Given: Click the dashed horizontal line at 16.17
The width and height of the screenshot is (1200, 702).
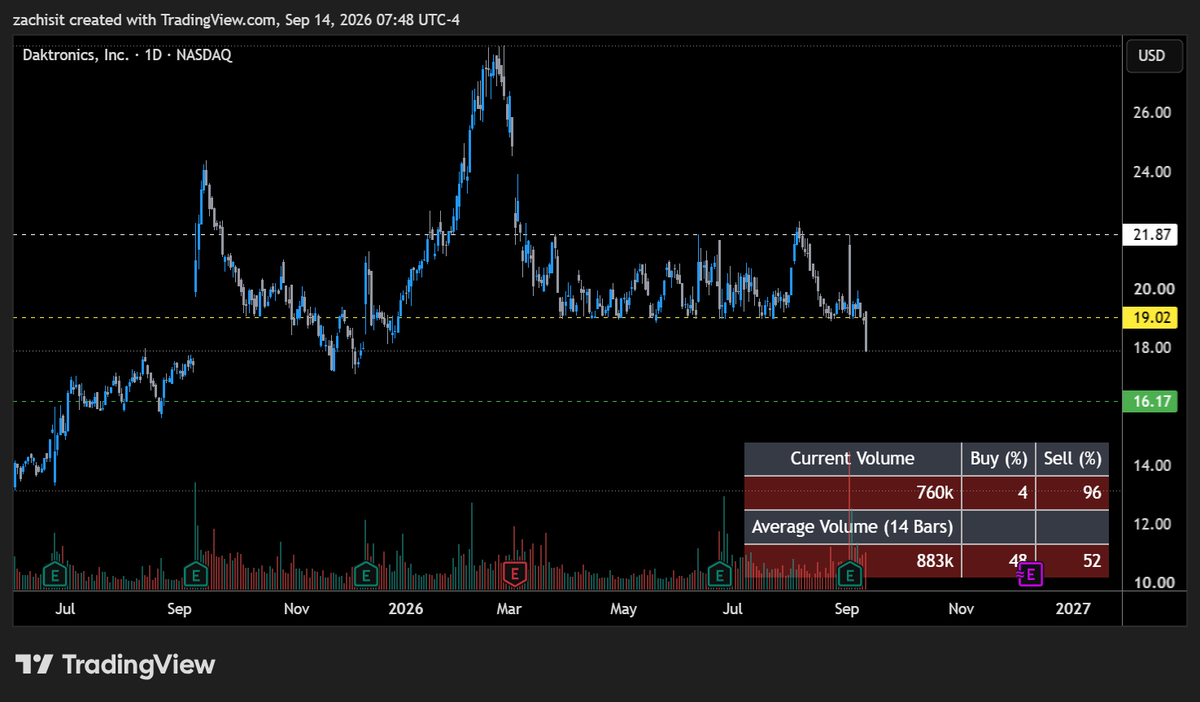Looking at the screenshot, I should pyautogui.click(x=565, y=401).
